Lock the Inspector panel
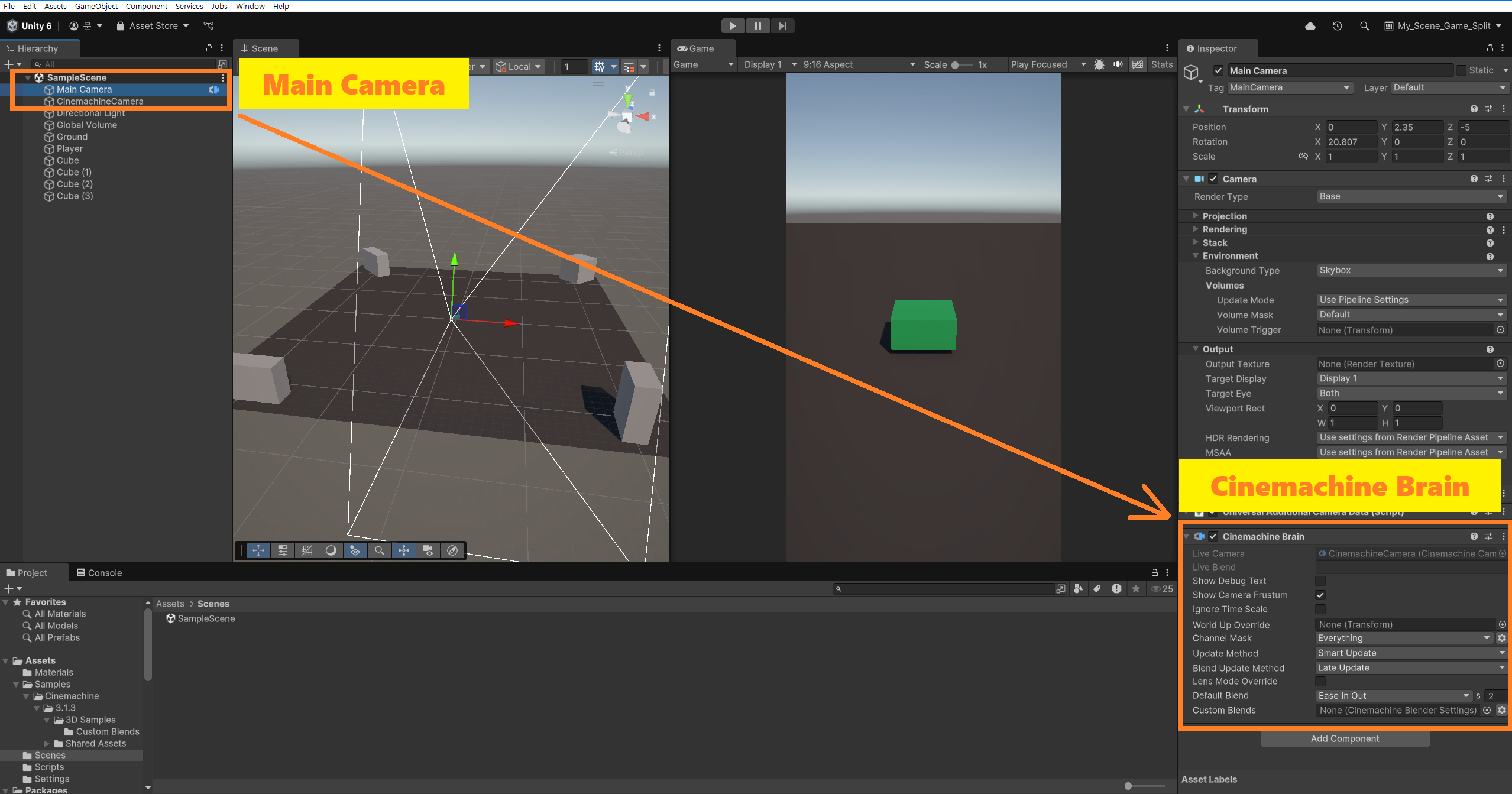 [1490, 48]
